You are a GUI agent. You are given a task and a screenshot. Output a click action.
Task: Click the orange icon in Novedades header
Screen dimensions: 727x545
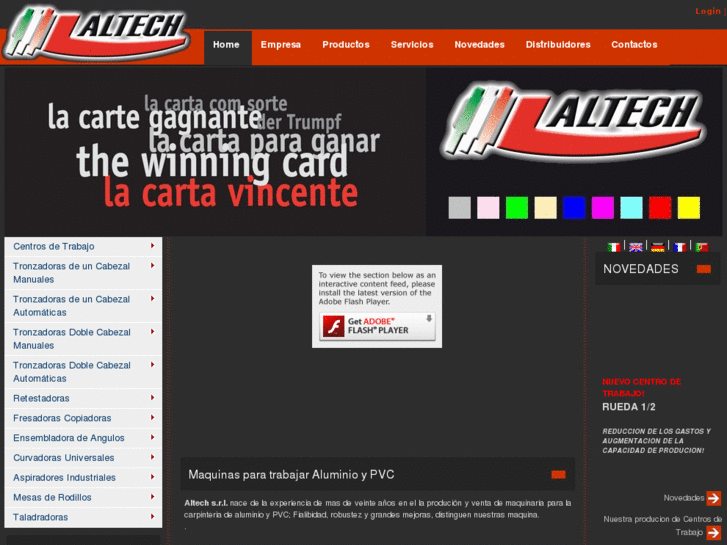[703, 269]
